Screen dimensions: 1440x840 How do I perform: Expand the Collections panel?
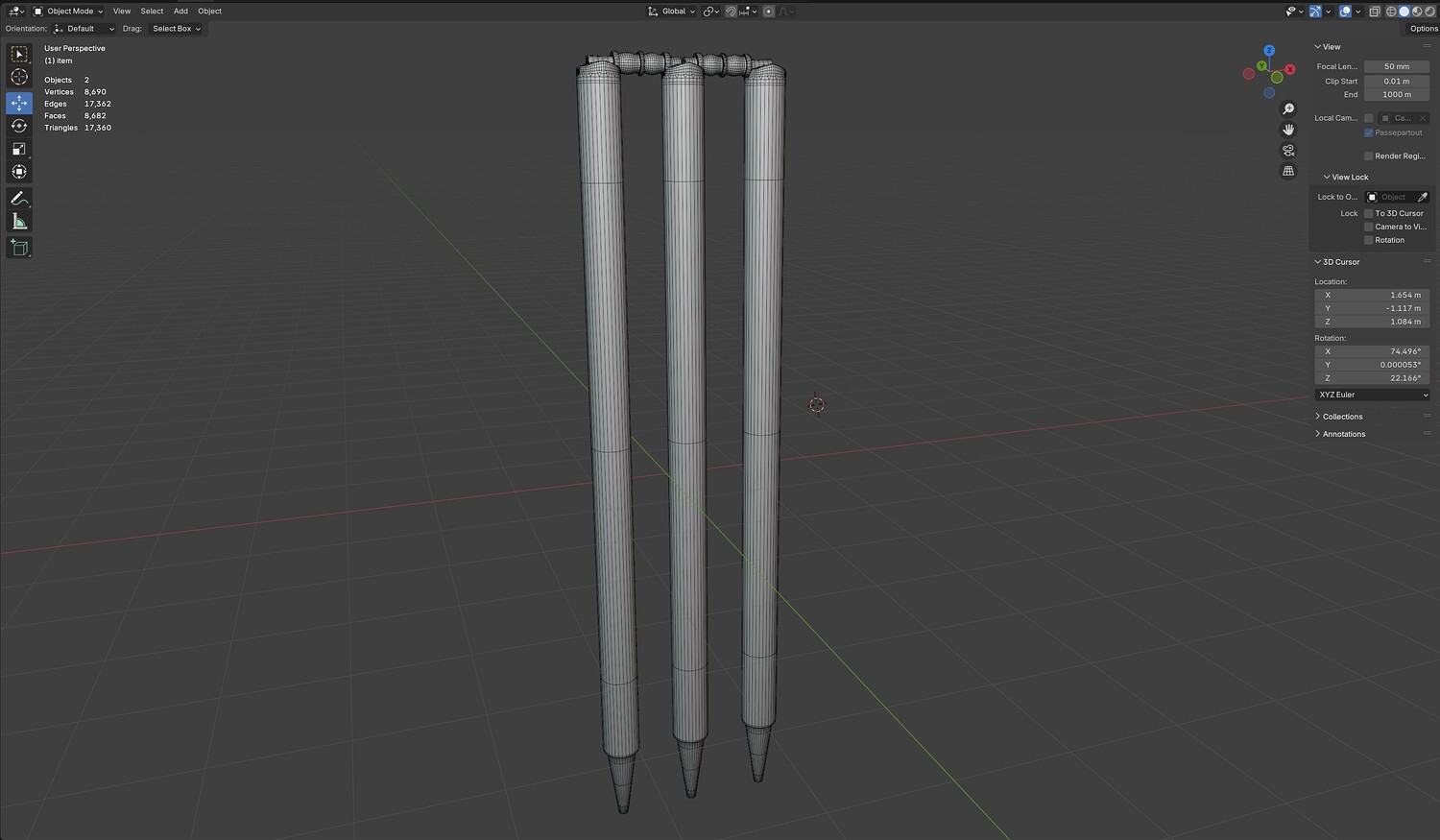(1338, 417)
